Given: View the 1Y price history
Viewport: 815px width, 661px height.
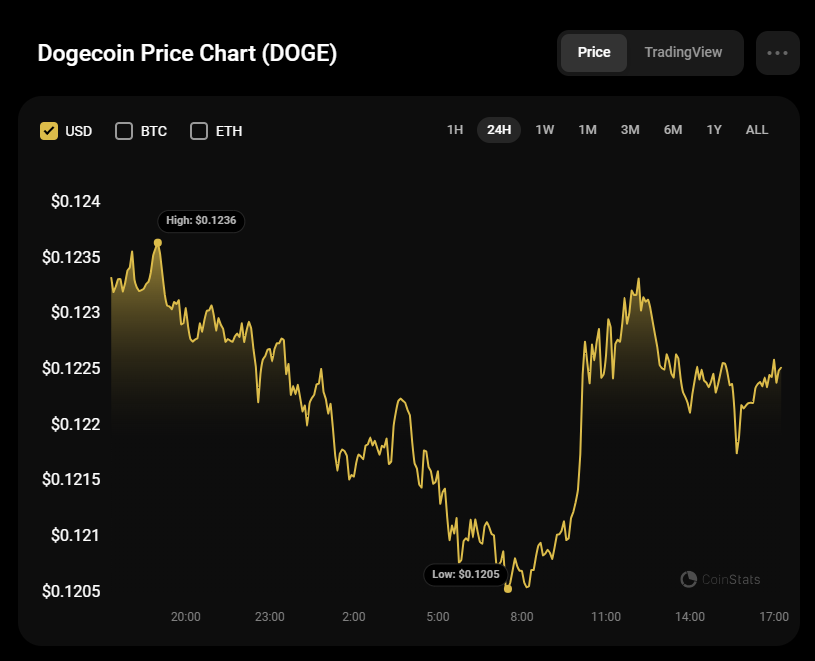Looking at the screenshot, I should (714, 130).
